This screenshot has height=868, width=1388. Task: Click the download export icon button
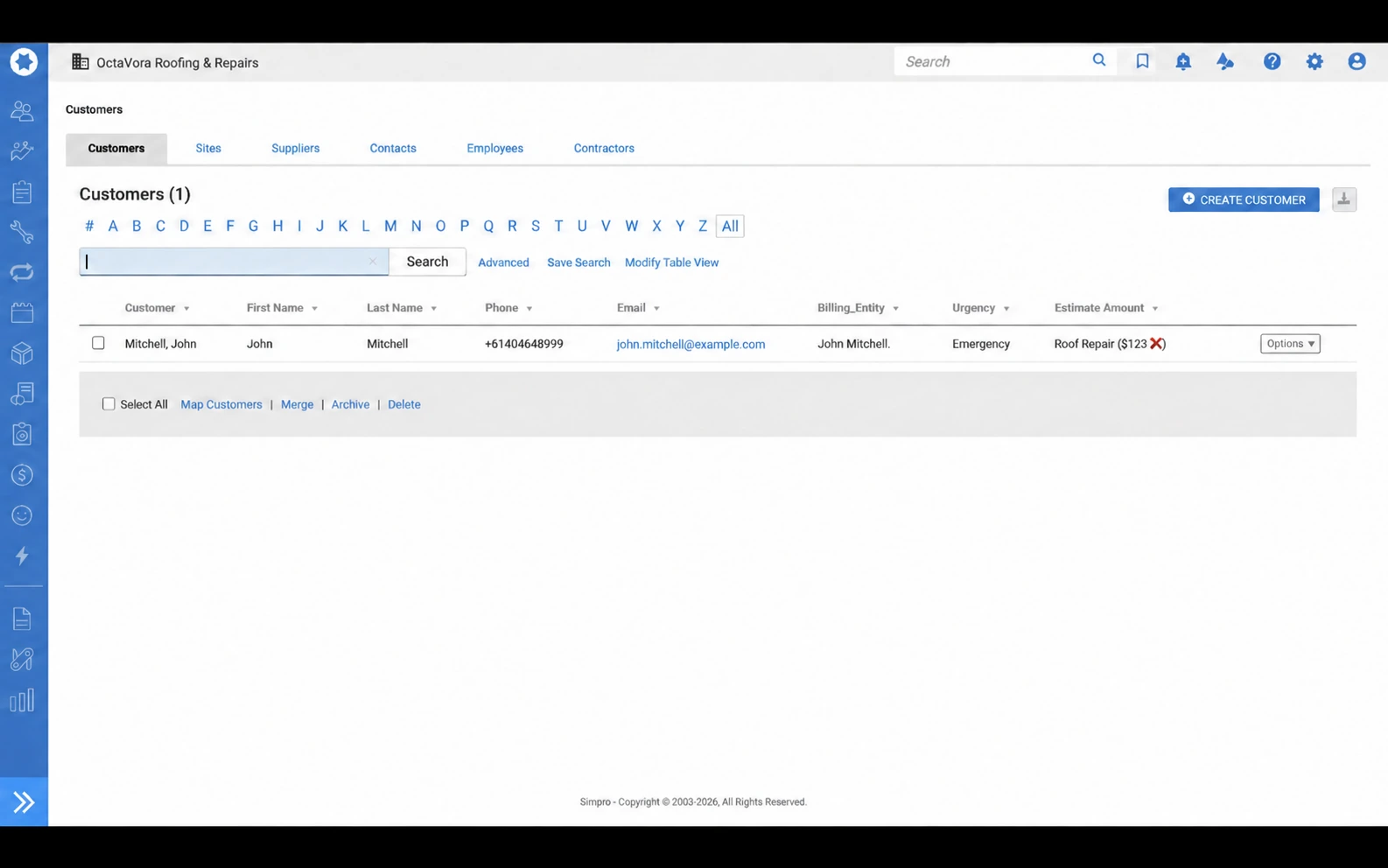(1344, 199)
